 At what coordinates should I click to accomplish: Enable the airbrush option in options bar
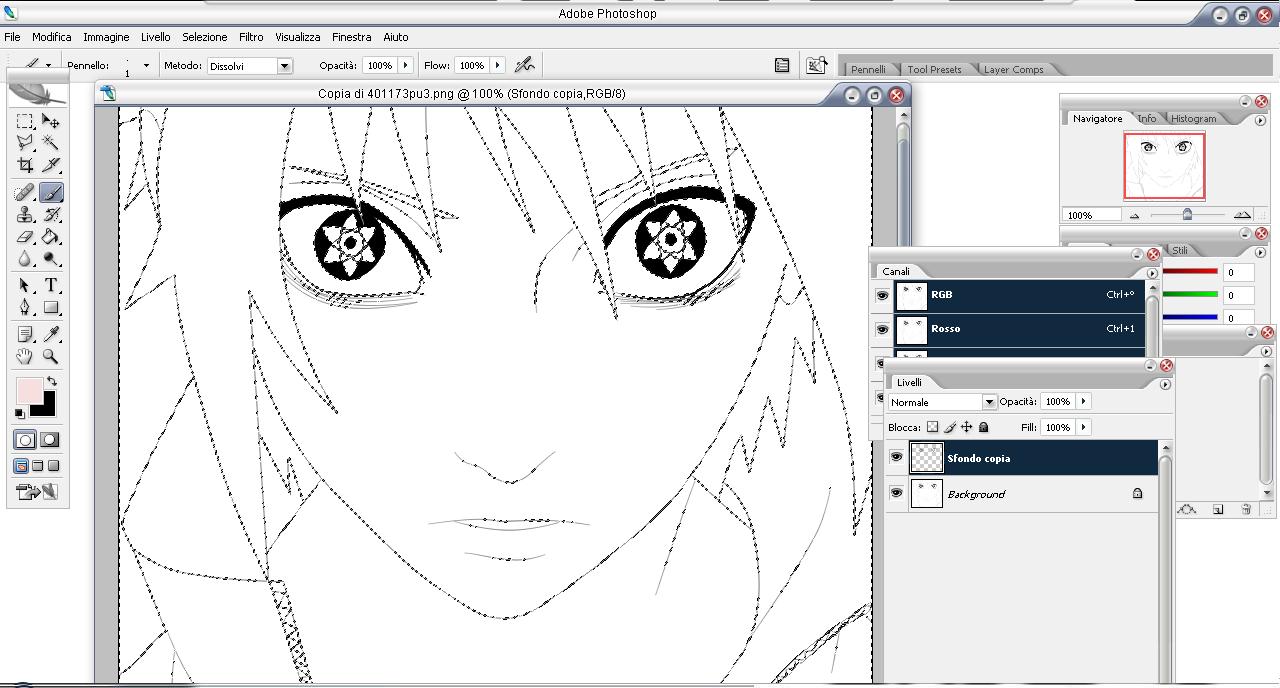[524, 65]
